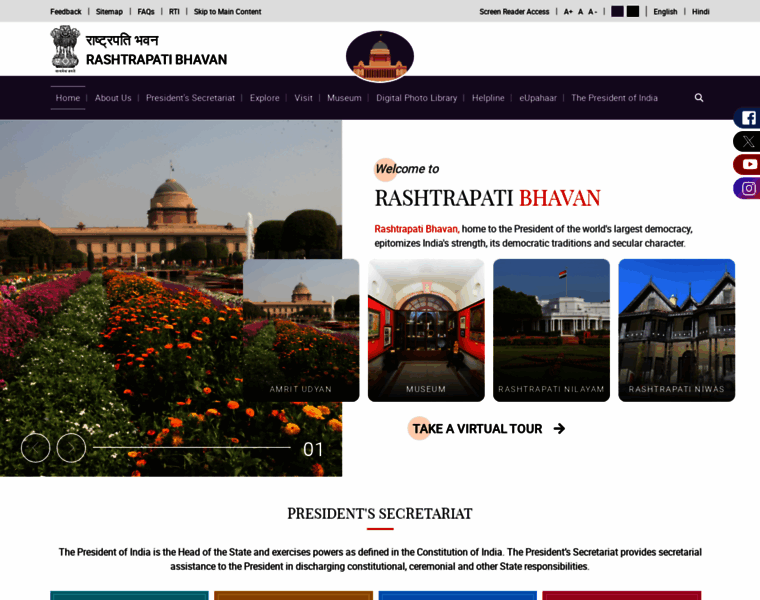Reset font size with plain A

click(x=581, y=12)
